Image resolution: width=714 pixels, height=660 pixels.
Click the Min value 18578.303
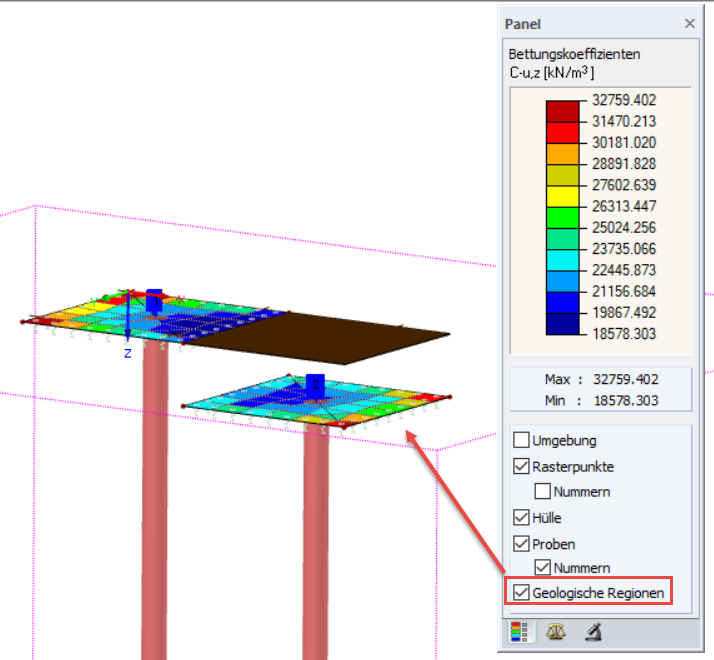click(x=626, y=400)
